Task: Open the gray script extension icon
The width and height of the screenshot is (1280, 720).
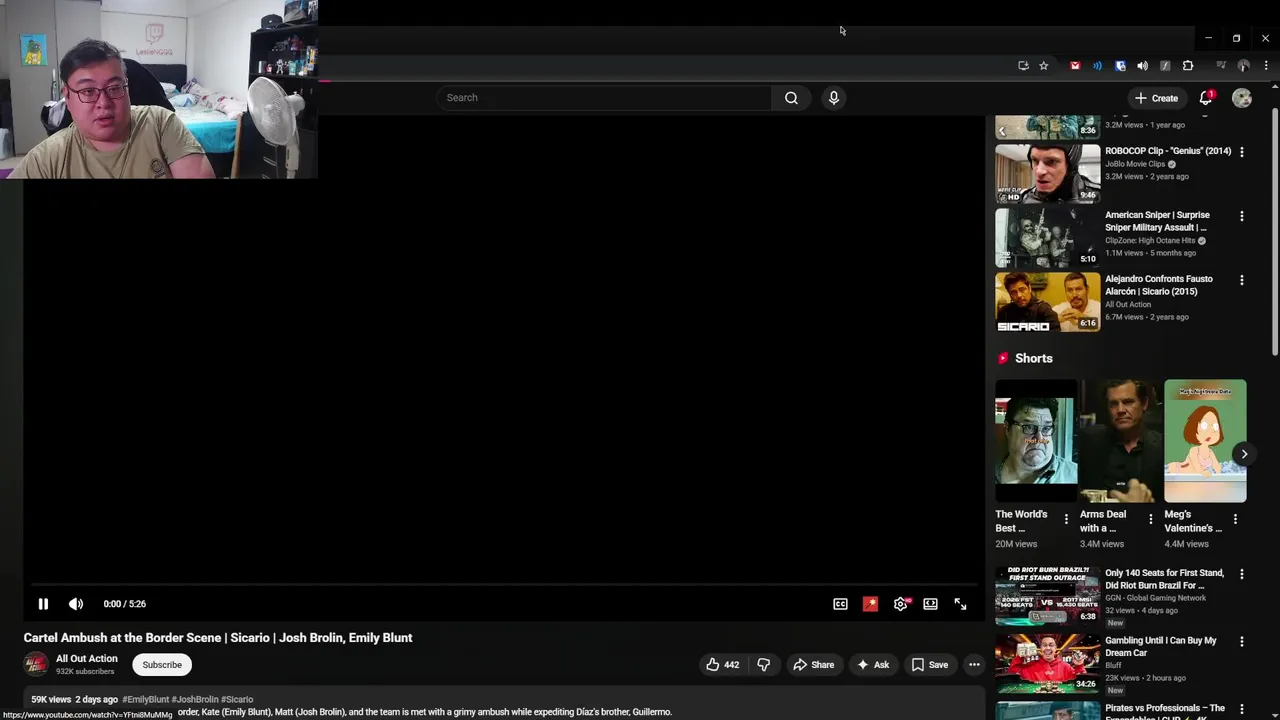Action: pos(1165,66)
